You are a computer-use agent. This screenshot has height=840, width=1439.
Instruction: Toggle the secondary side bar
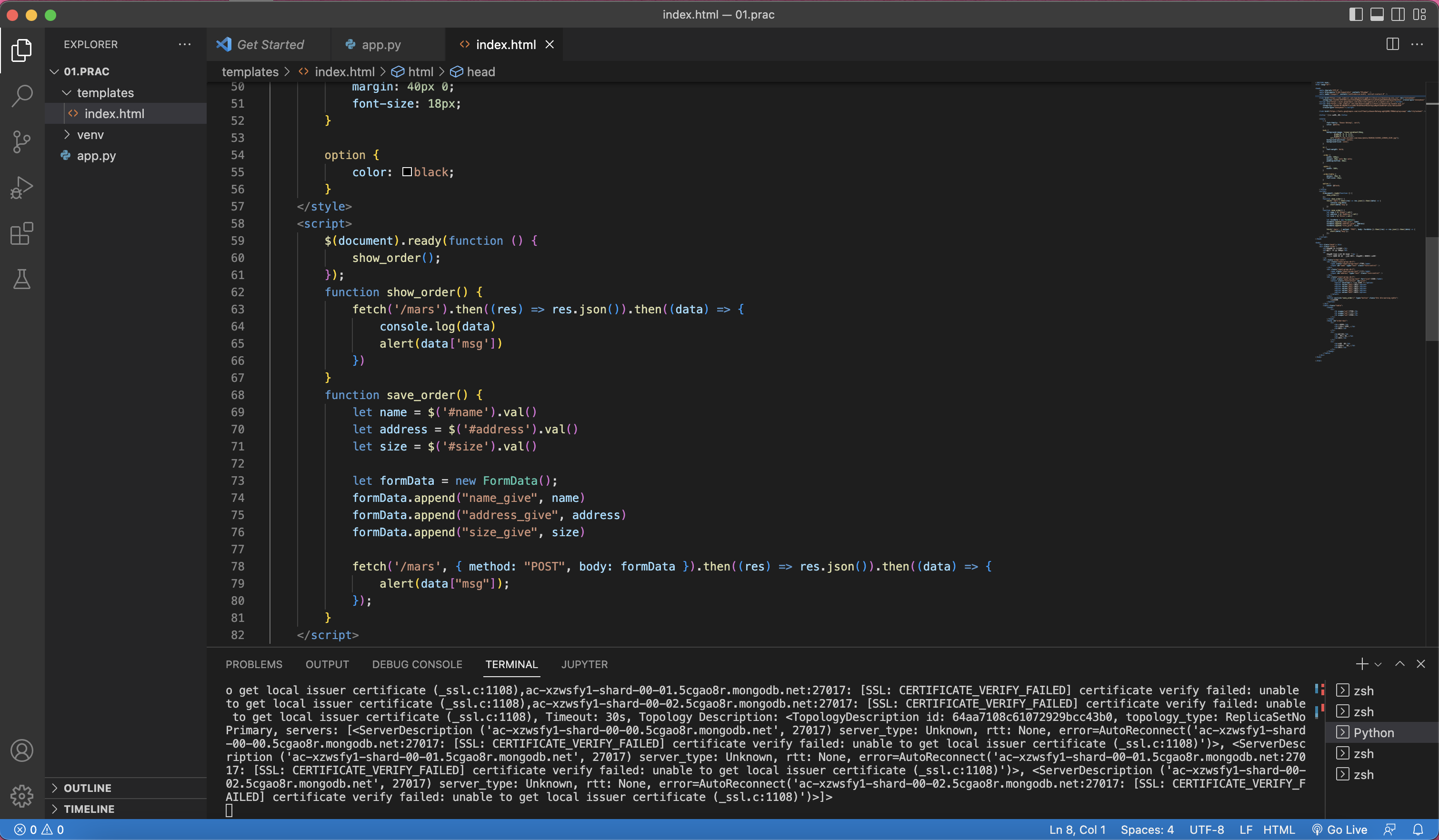point(1398,15)
